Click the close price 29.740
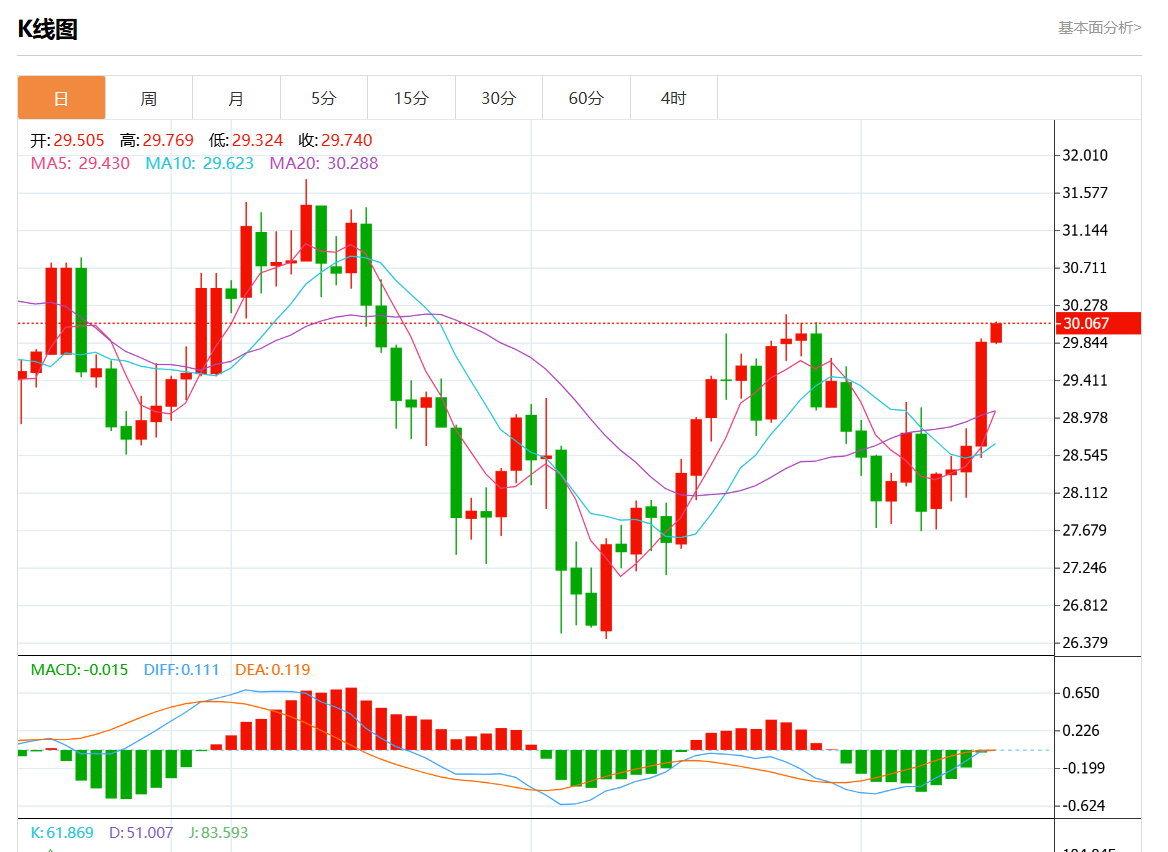The height and width of the screenshot is (852, 1168). 346,140
